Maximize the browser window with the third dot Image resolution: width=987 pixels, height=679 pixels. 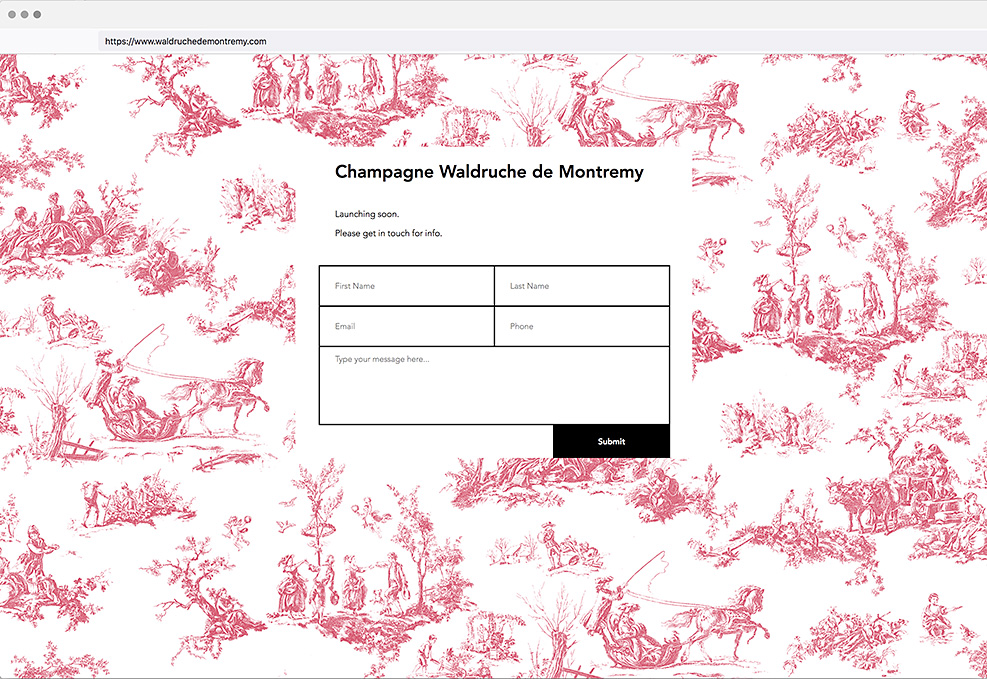coord(37,14)
